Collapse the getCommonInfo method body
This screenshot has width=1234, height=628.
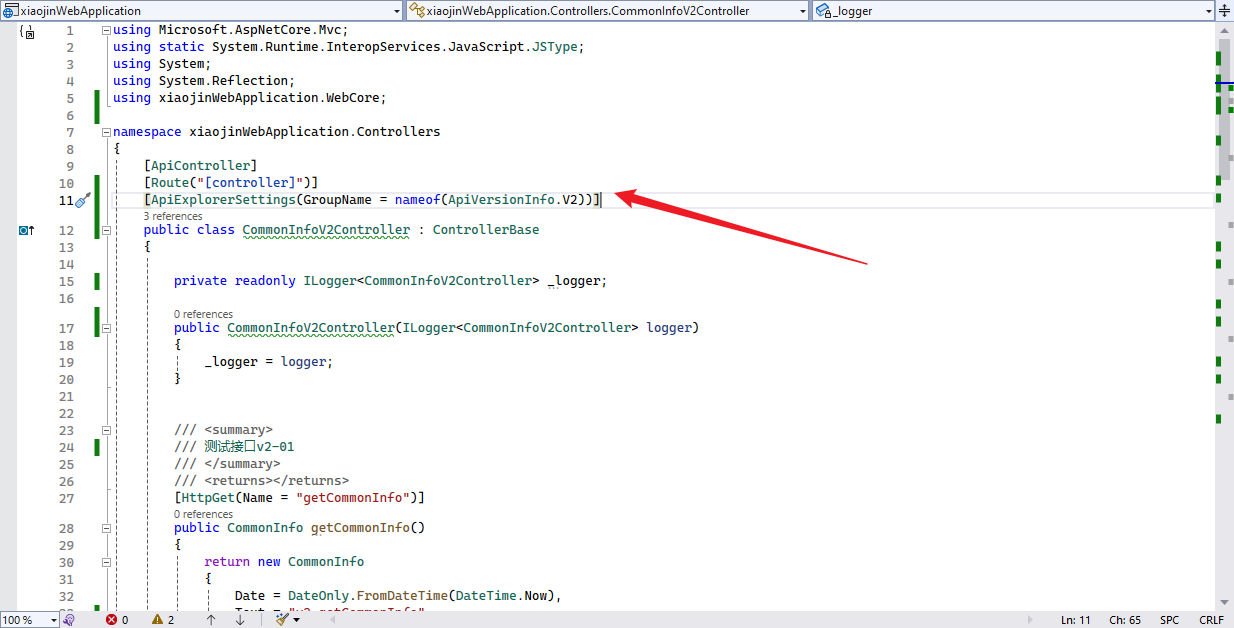(105, 527)
